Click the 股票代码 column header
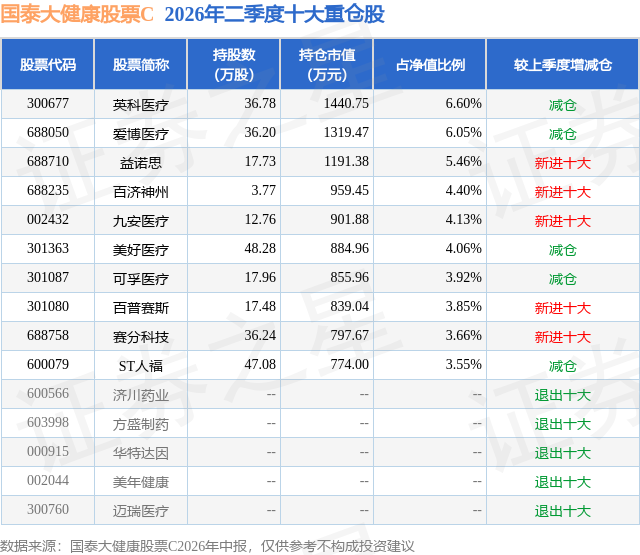This screenshot has height=555, width=640. coord(48,64)
